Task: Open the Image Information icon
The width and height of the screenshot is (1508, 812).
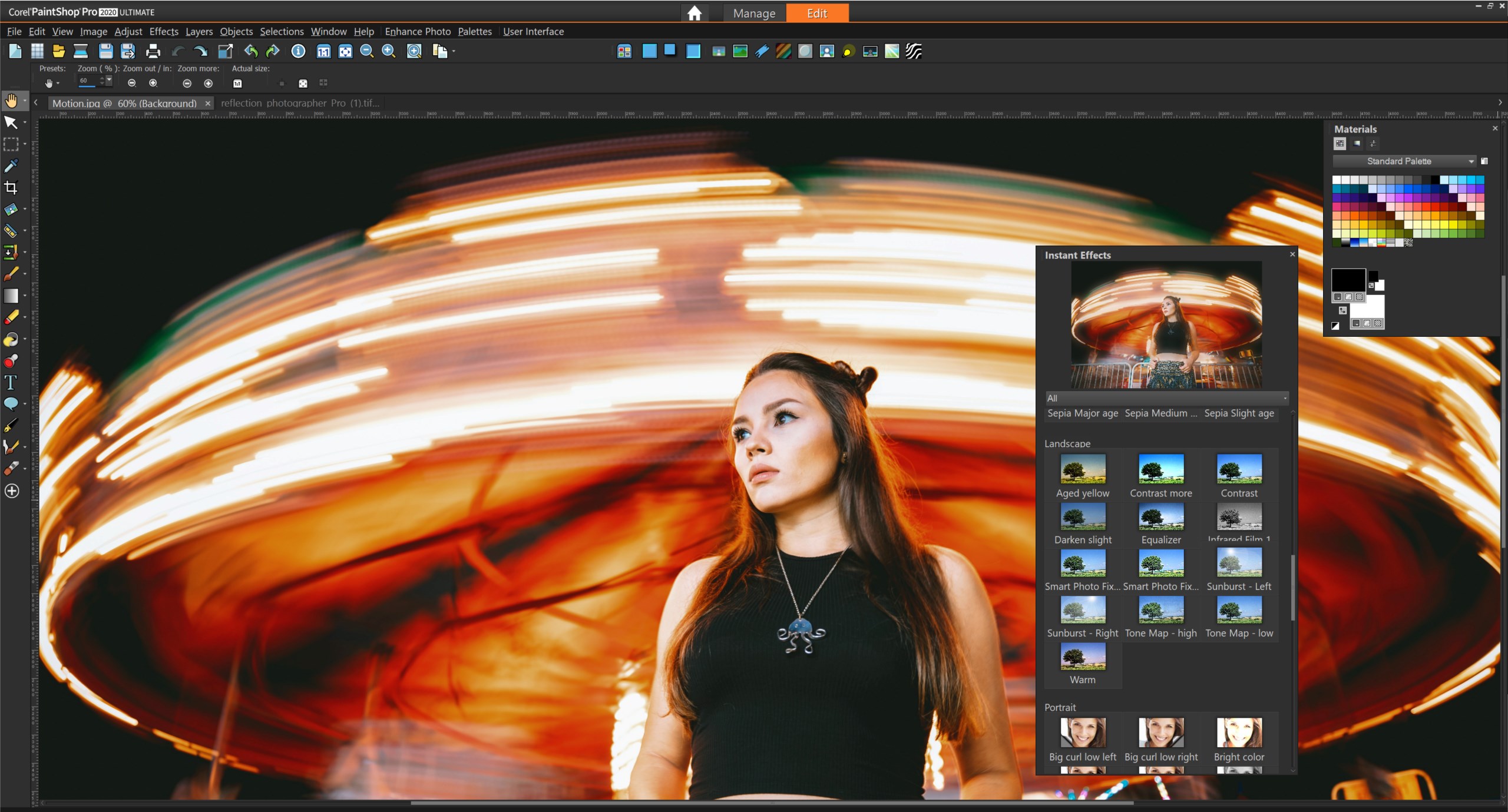Action: click(x=299, y=51)
